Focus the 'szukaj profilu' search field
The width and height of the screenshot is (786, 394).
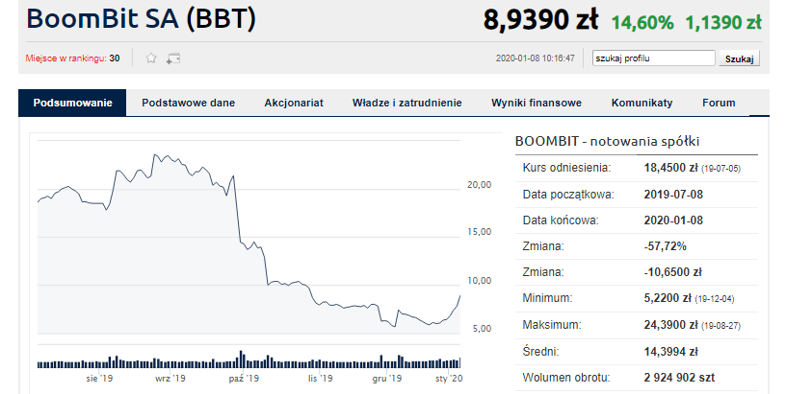point(654,58)
